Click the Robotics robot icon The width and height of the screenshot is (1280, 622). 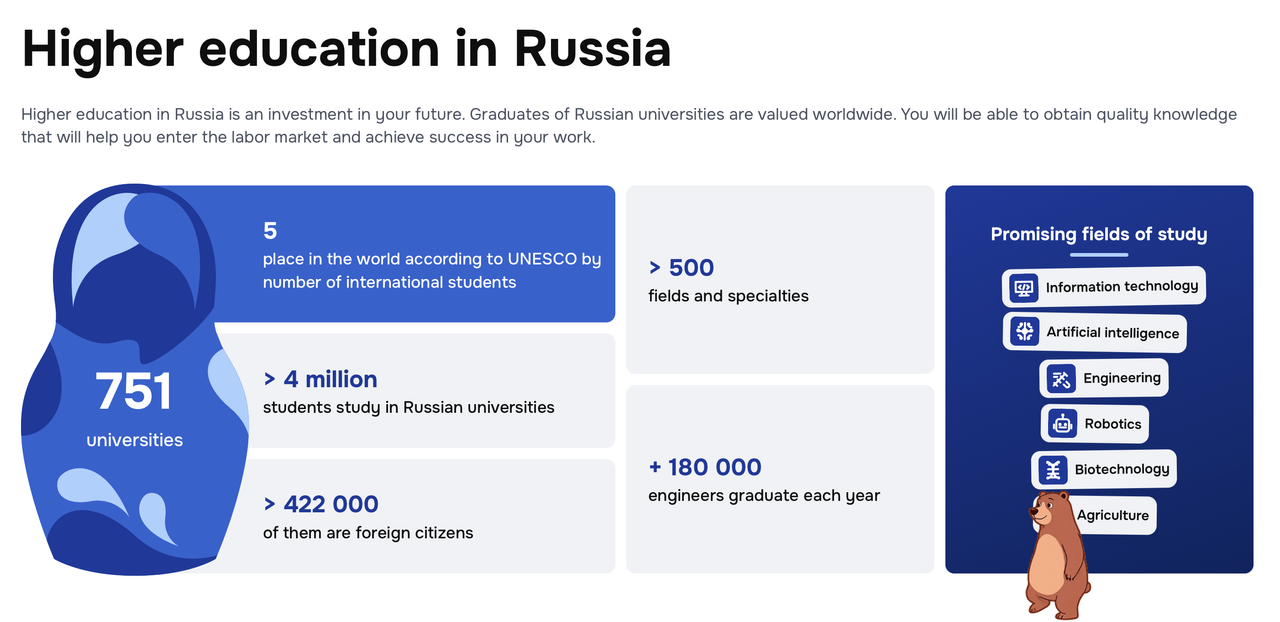pos(1062,424)
